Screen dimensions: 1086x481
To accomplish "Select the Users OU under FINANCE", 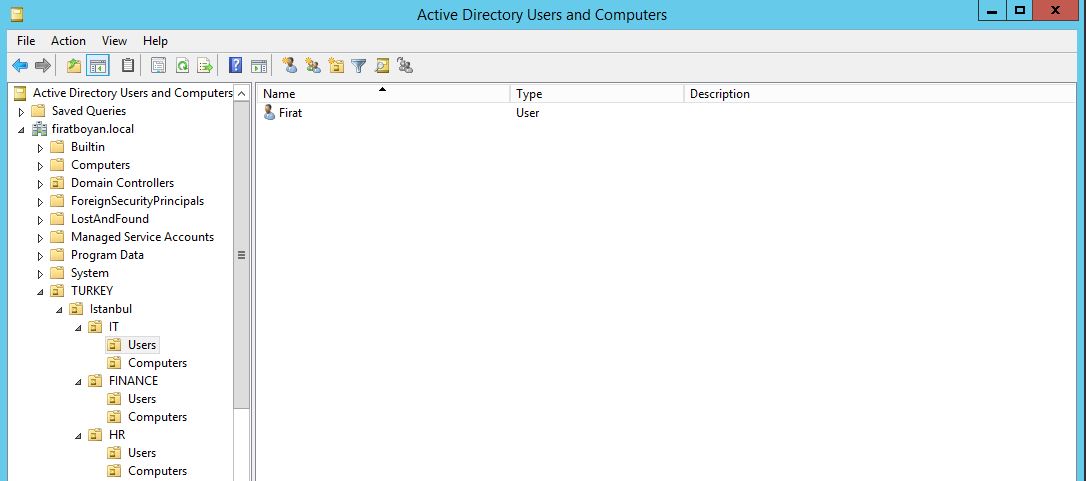I will (142, 399).
